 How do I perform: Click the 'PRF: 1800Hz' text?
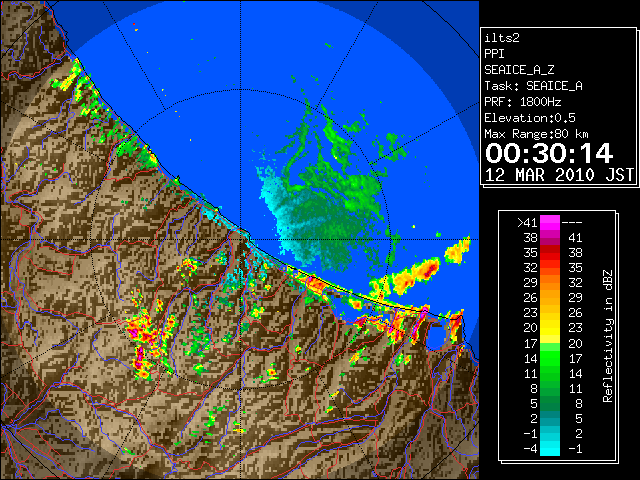pyautogui.click(x=522, y=102)
